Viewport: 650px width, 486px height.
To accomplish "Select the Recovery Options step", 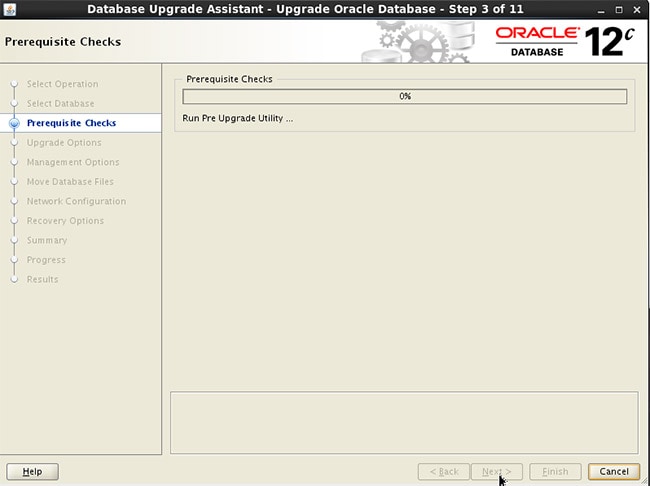I will (x=65, y=221).
